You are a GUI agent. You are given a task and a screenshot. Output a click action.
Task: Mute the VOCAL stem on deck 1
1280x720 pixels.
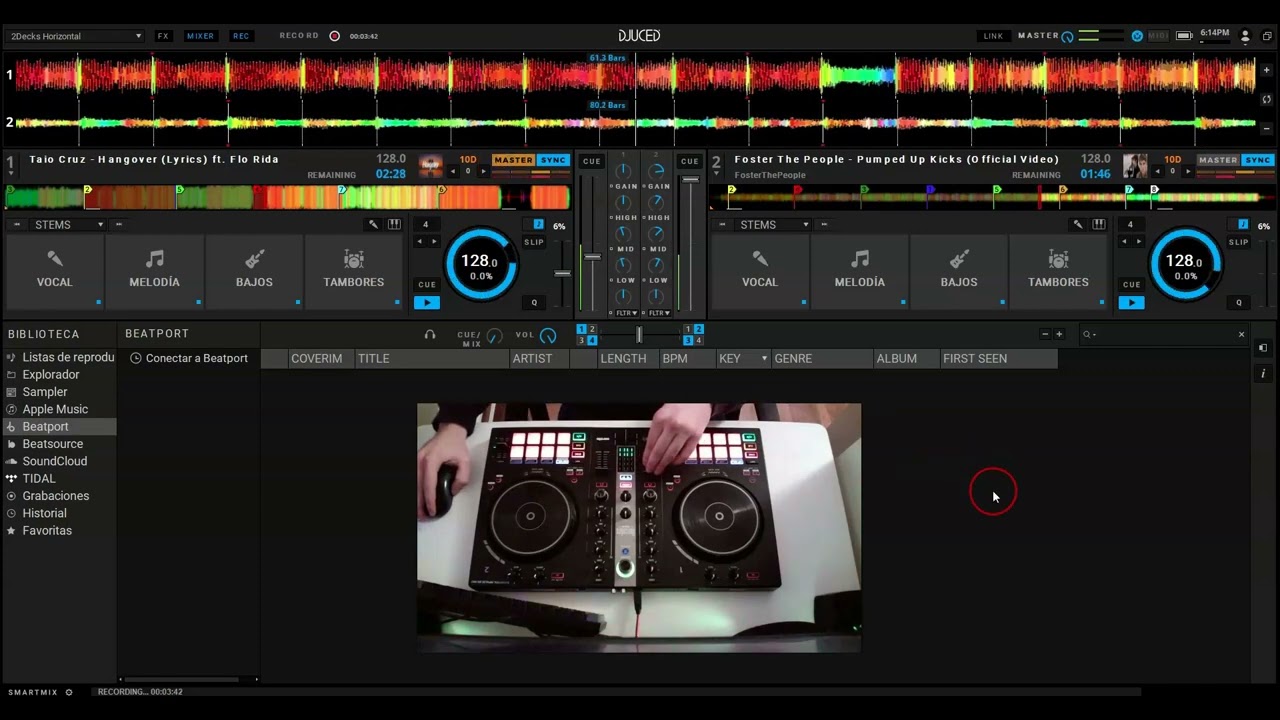click(x=54, y=270)
